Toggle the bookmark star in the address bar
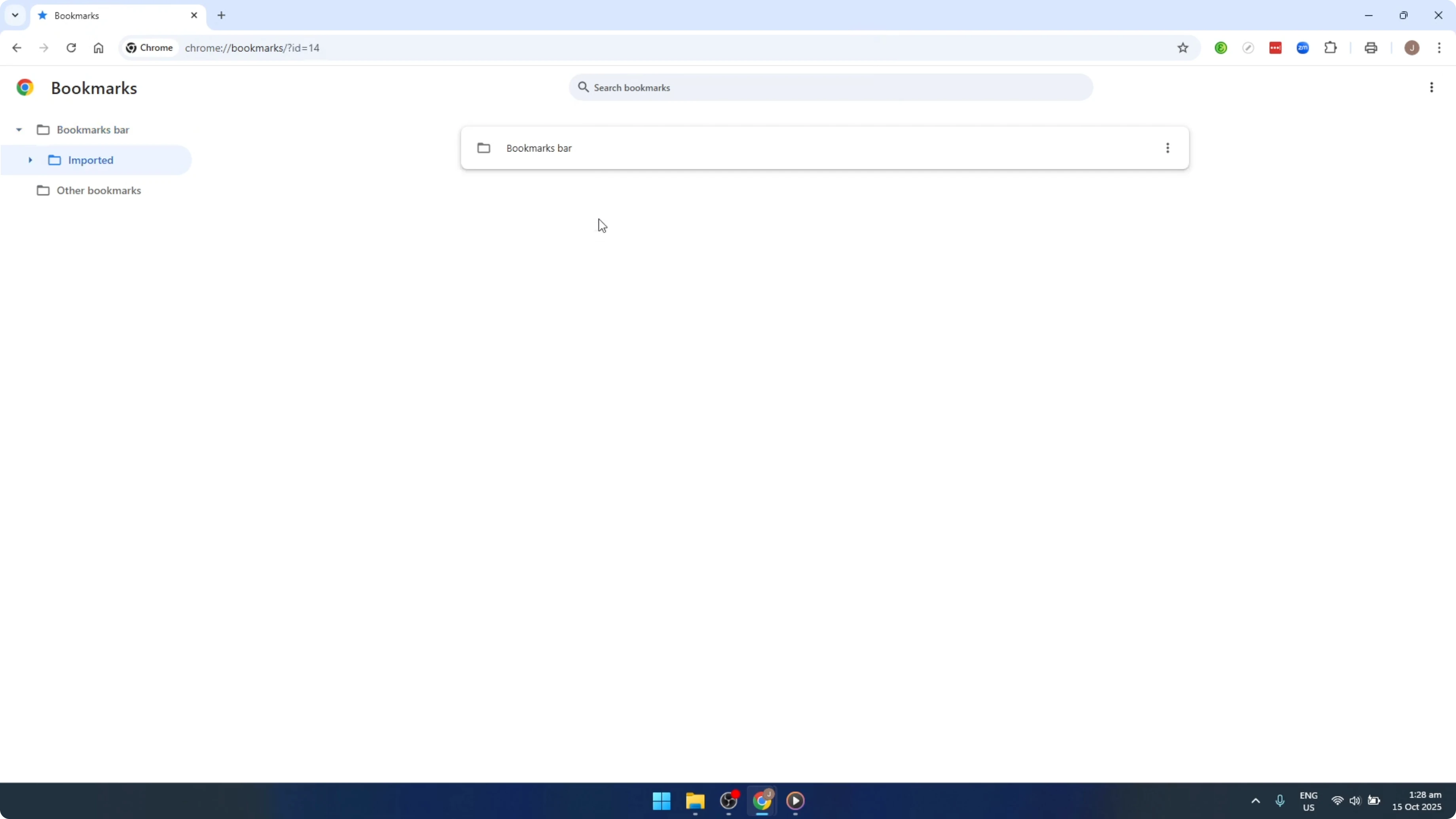 pyautogui.click(x=1183, y=47)
